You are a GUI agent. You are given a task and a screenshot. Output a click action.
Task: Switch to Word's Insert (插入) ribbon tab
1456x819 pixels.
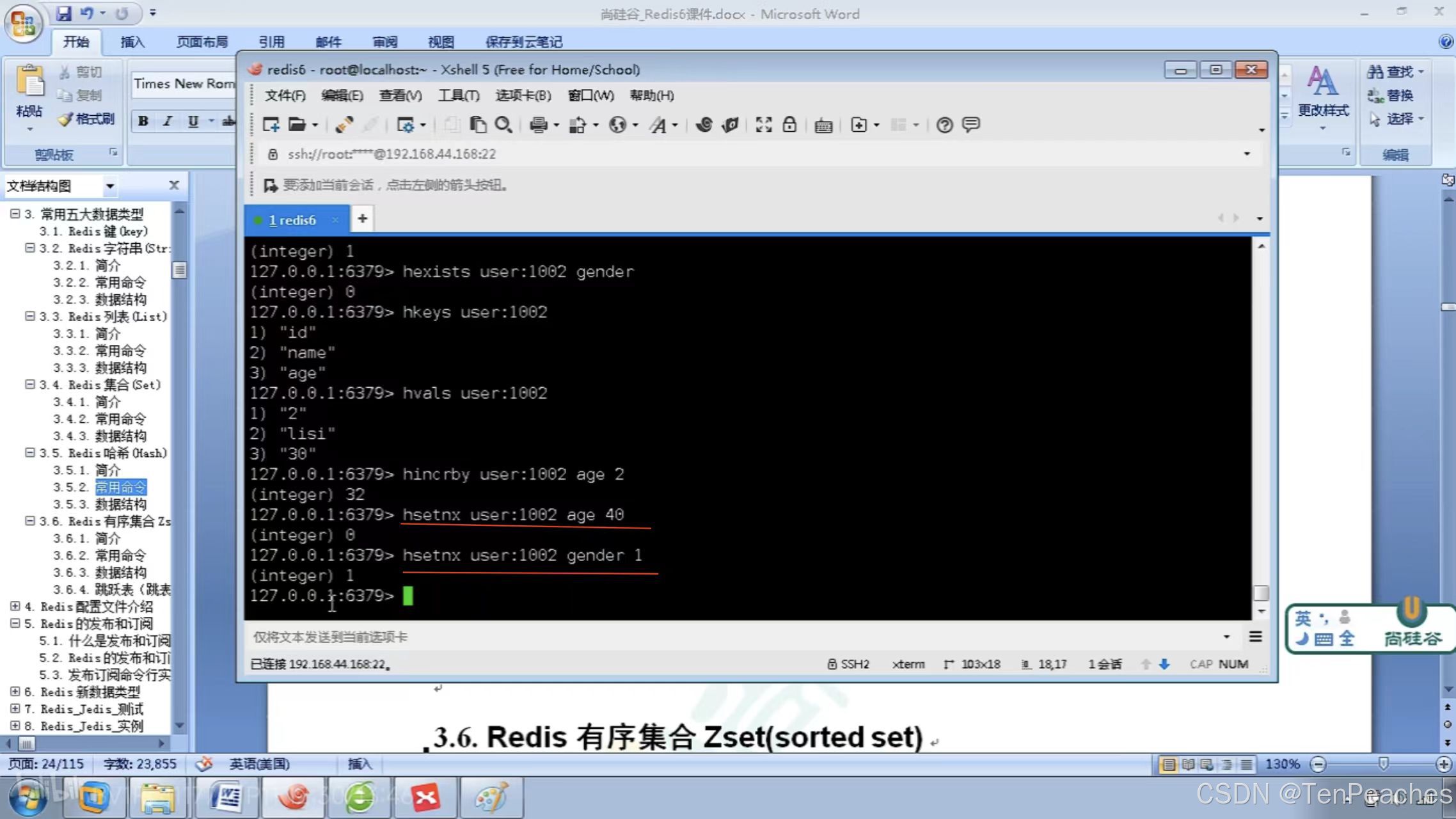tap(132, 42)
